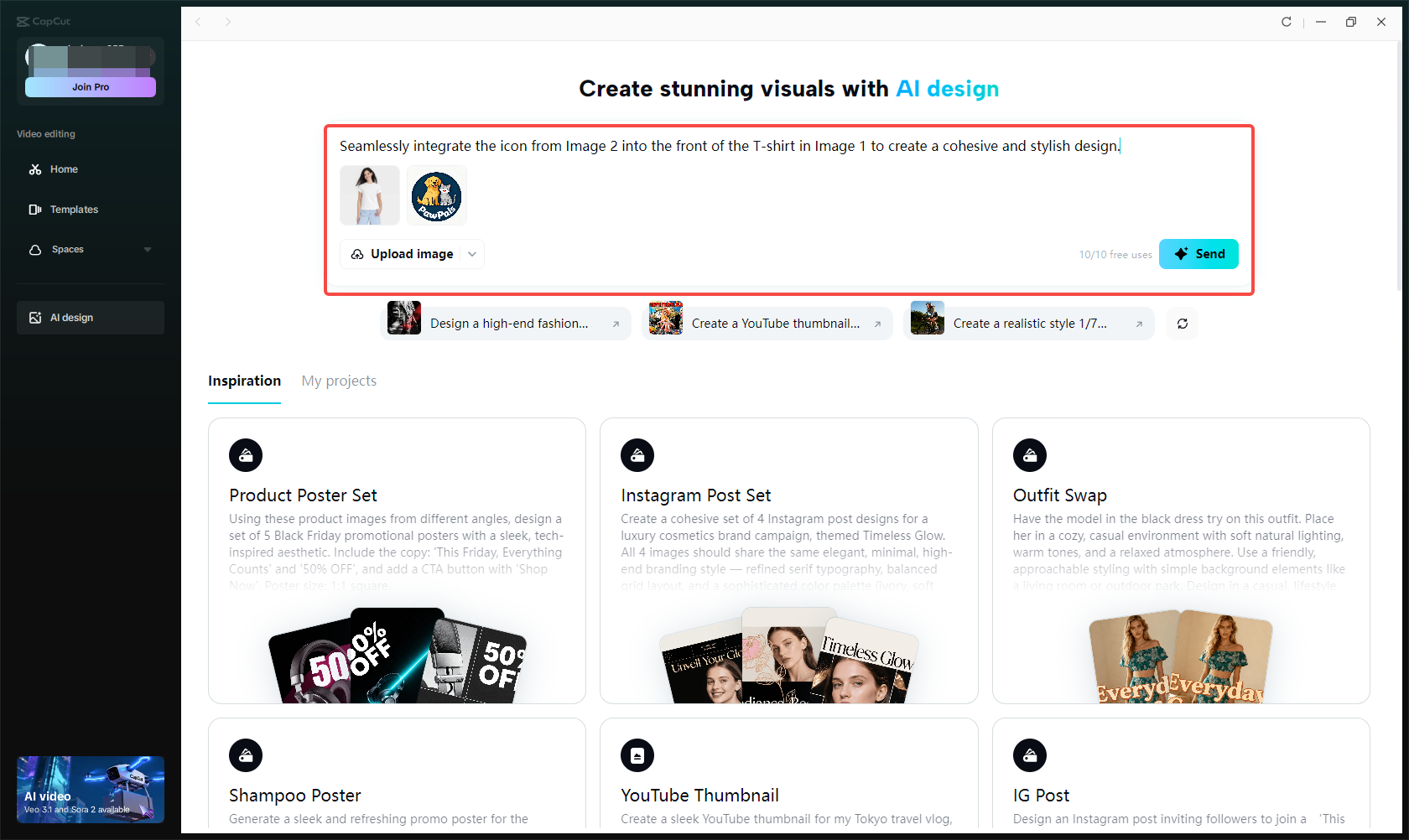The image size is (1409, 840).
Task: Click the woman T-shirt image thumbnail
Action: pos(370,195)
